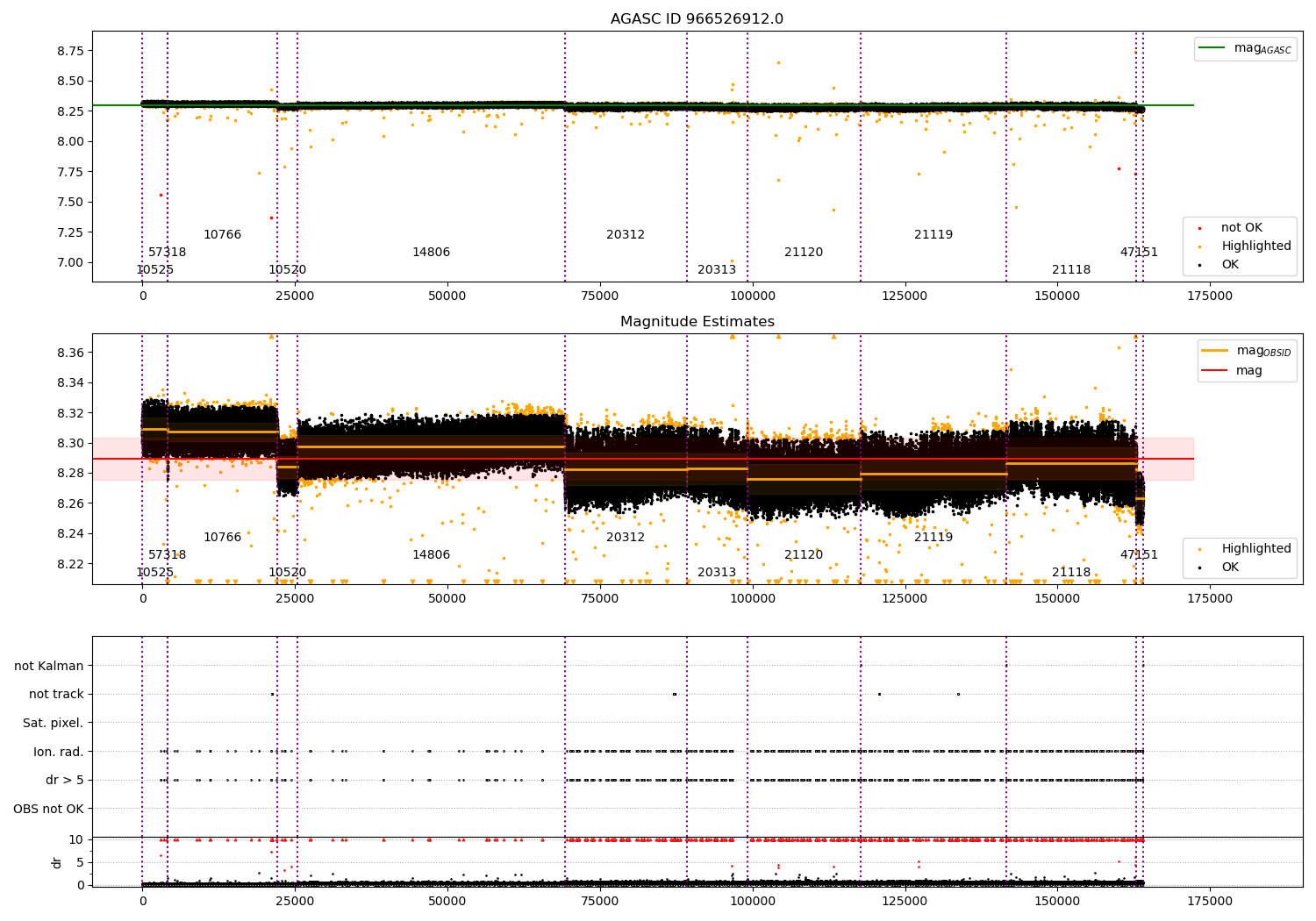Screen dimensions: 1316x921
Task: Click obsid label 57318 in the top plot
Action: point(167,253)
